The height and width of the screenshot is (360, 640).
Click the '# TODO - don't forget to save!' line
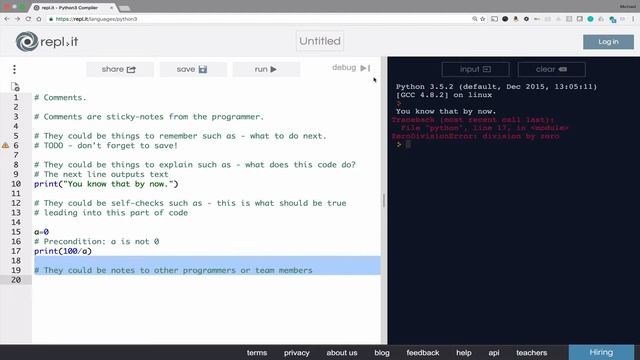[106, 145]
